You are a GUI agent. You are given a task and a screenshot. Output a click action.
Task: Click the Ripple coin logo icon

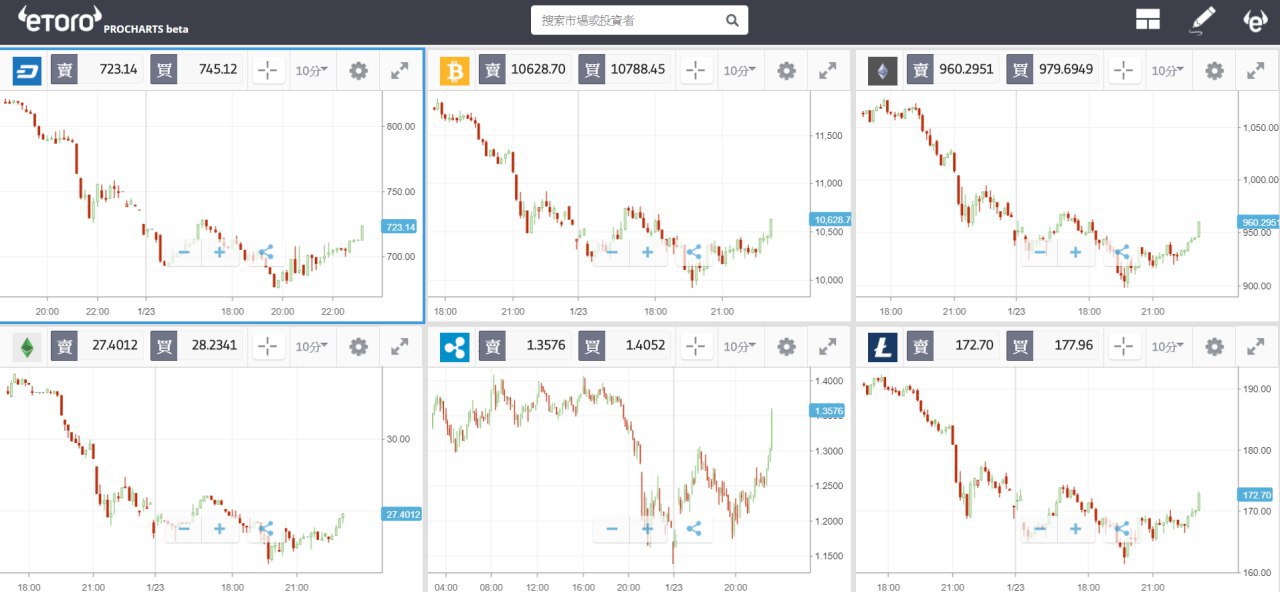[454, 347]
